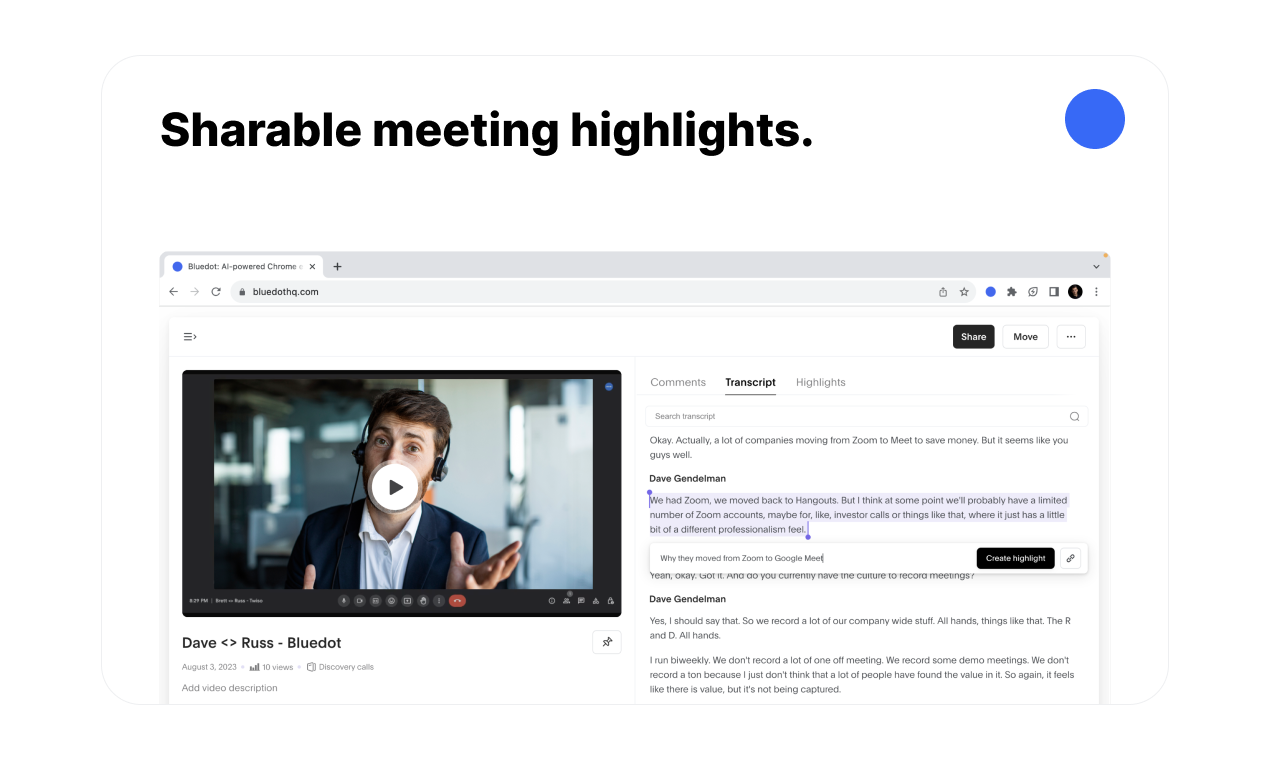This screenshot has width=1270, height=760.
Task: Switch to the Highlights tab
Action: tap(821, 382)
